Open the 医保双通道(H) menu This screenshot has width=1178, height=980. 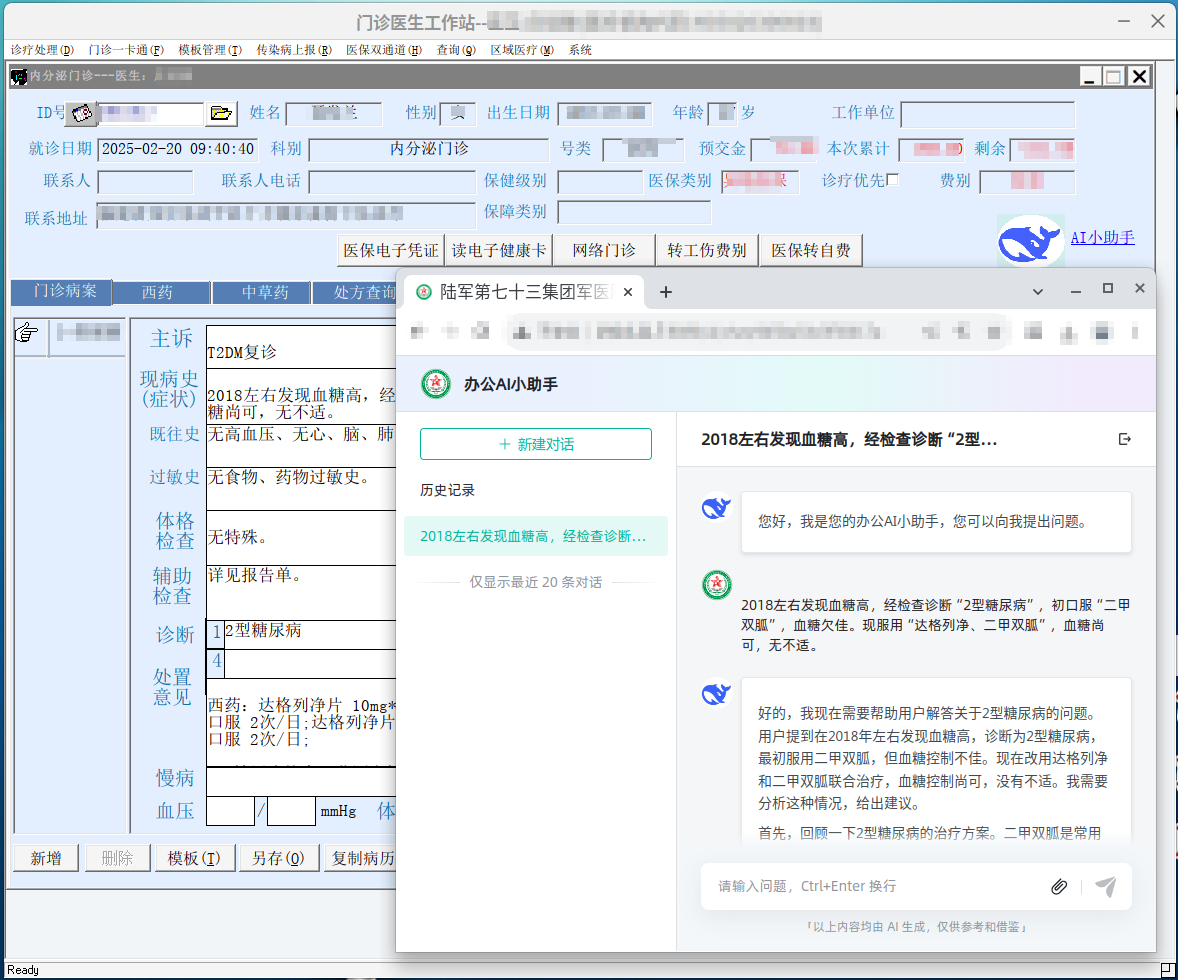[x=384, y=50]
